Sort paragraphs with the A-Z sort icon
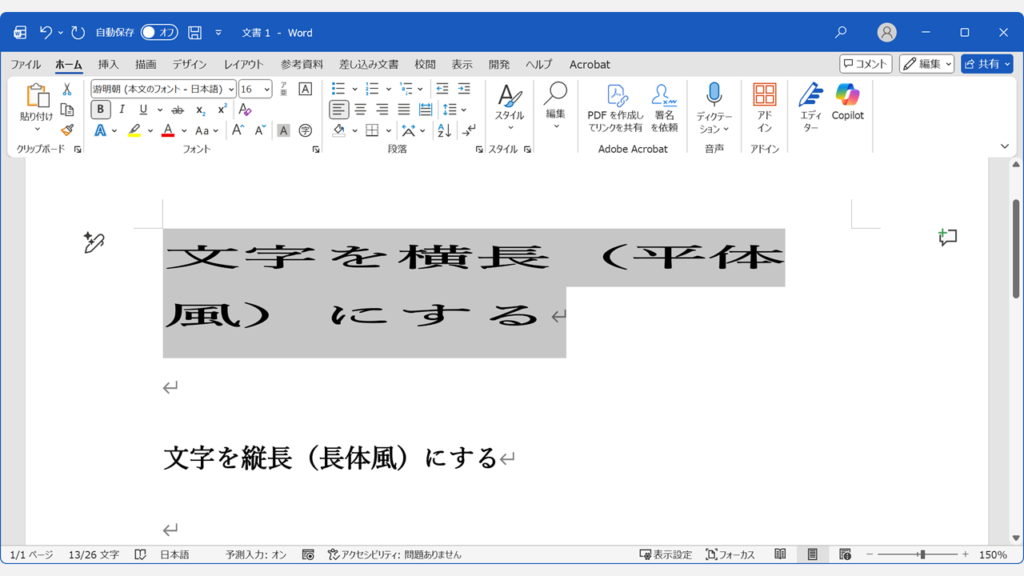Screen dimensions: 1024x576 click(444, 130)
